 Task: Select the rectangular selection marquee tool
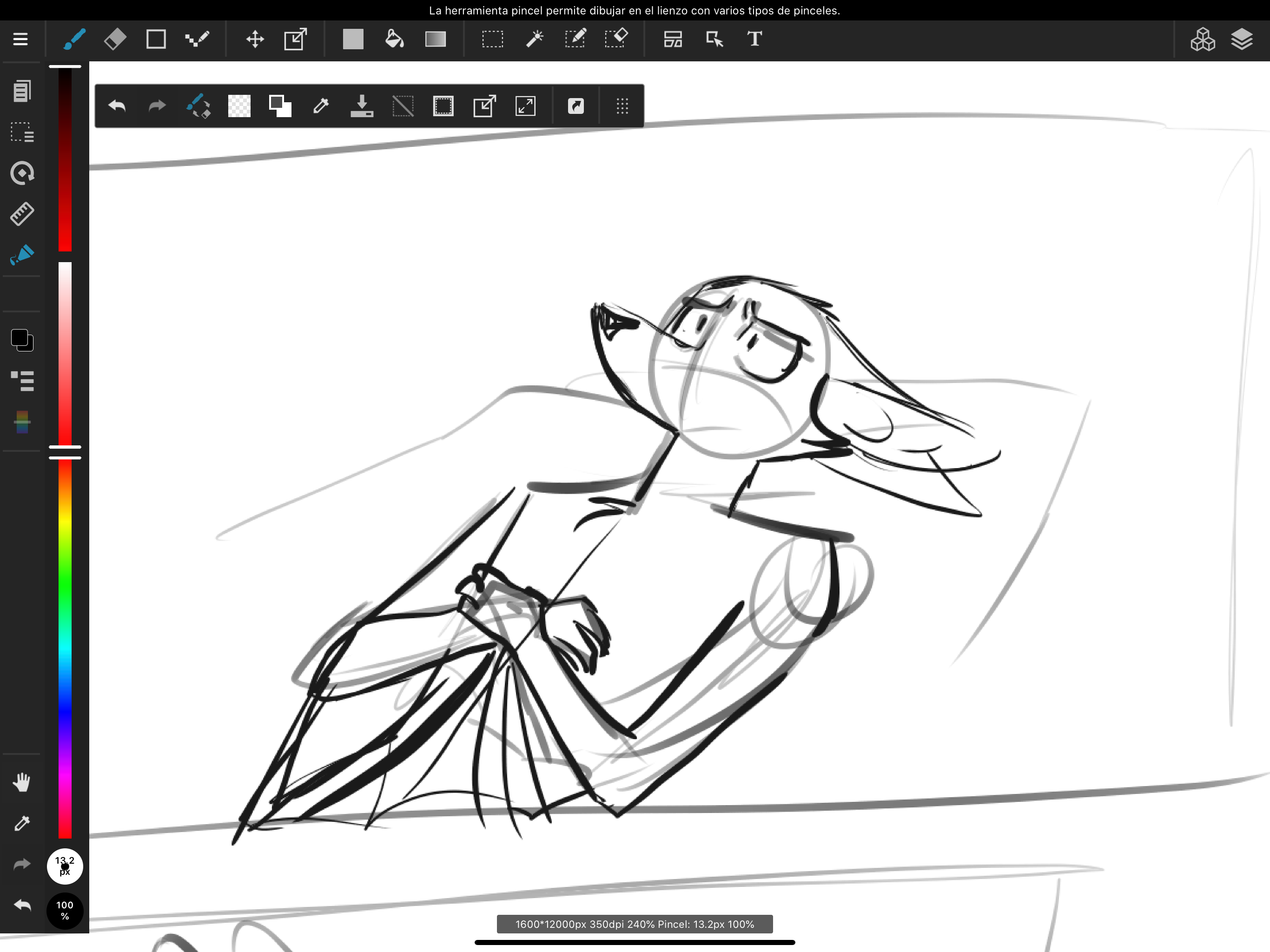click(x=492, y=39)
